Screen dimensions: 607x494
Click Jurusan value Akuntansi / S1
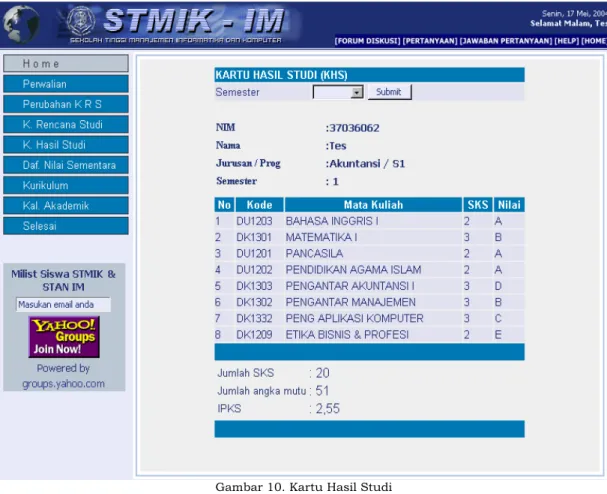click(367, 164)
